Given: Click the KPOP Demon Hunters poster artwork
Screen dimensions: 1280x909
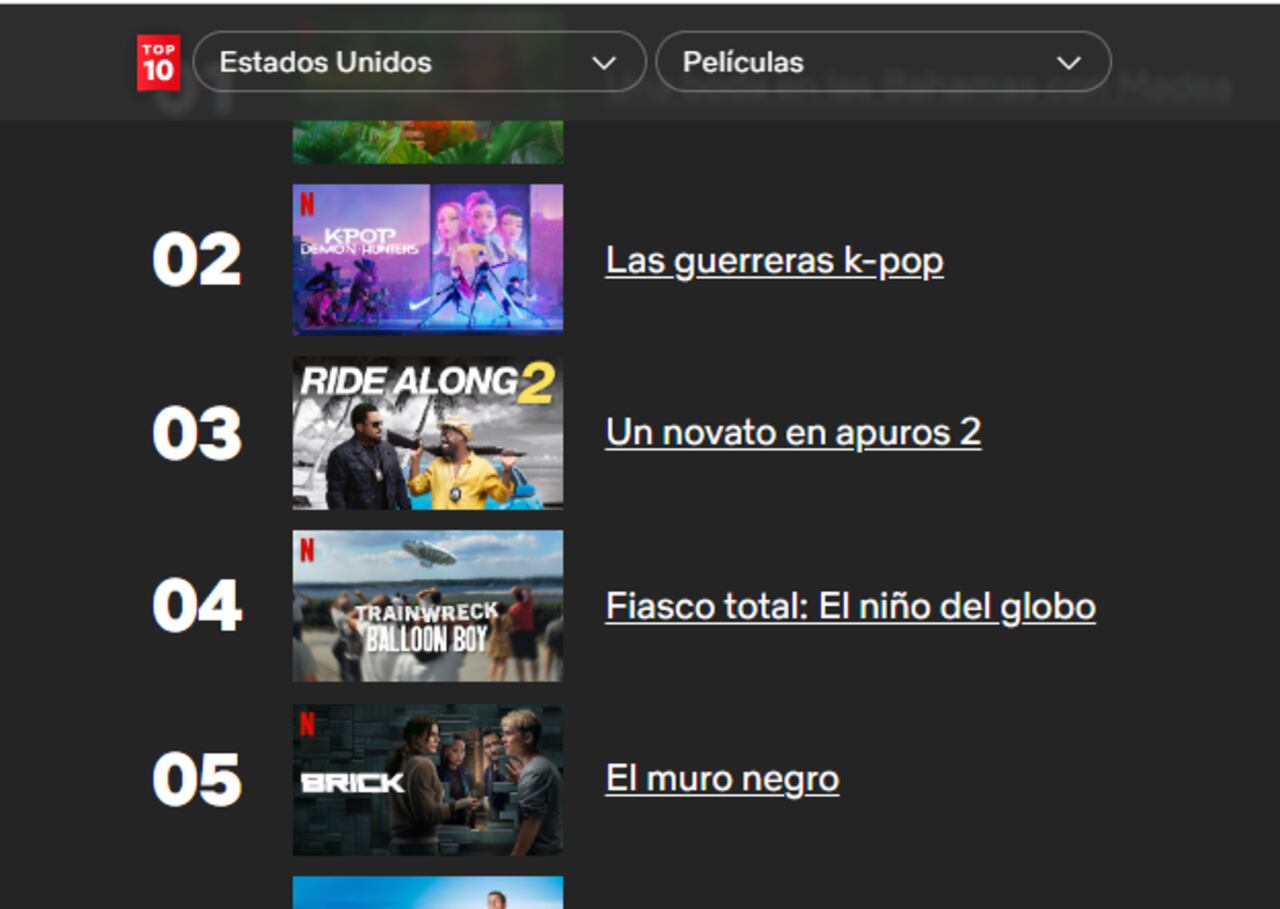Looking at the screenshot, I should 428,257.
